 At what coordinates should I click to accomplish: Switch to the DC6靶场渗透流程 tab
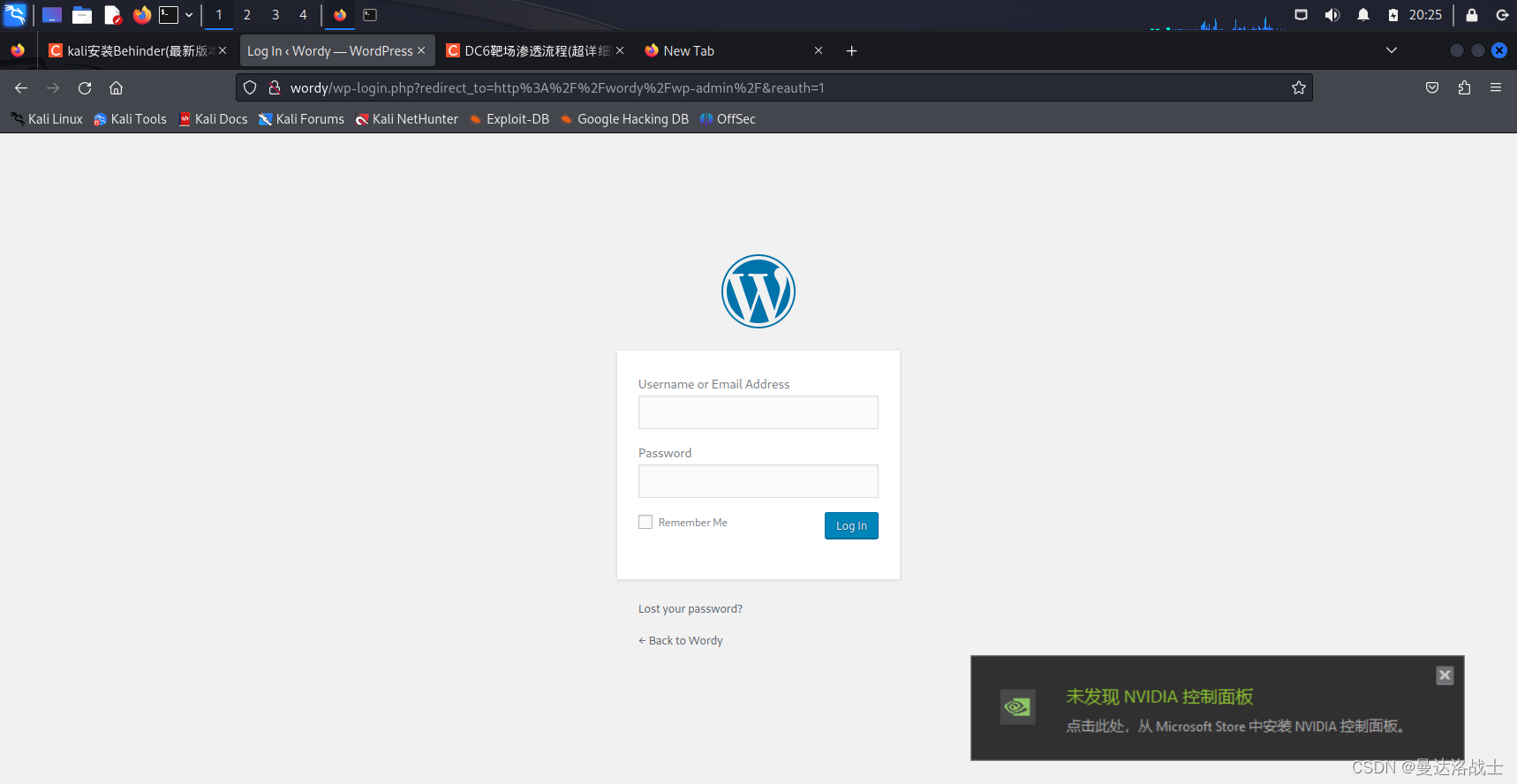pyautogui.click(x=535, y=51)
